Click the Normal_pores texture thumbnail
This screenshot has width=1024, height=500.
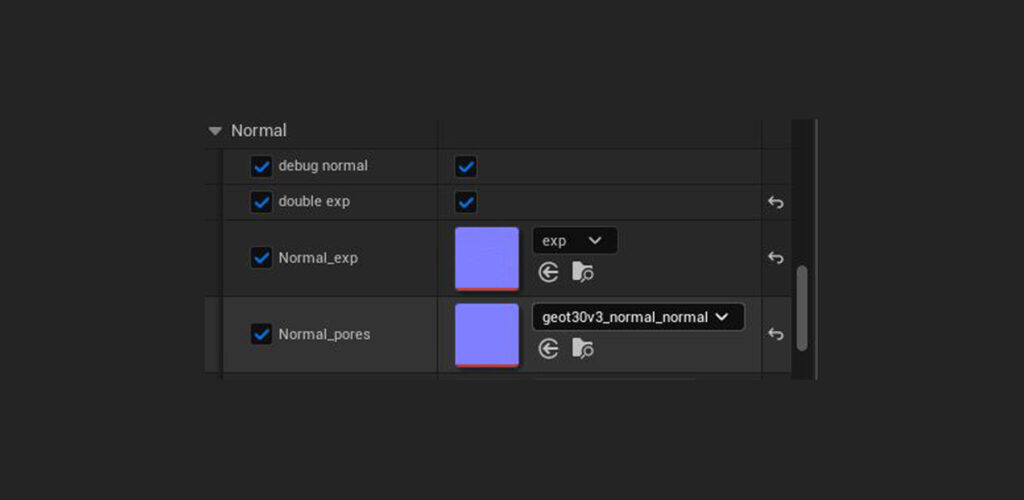(487, 335)
